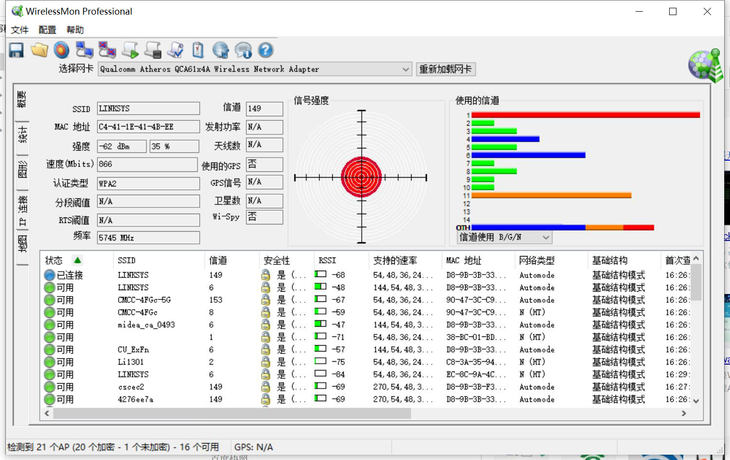Open the yellow folder toolbar icon
This screenshot has width=730, height=460.
(40, 50)
